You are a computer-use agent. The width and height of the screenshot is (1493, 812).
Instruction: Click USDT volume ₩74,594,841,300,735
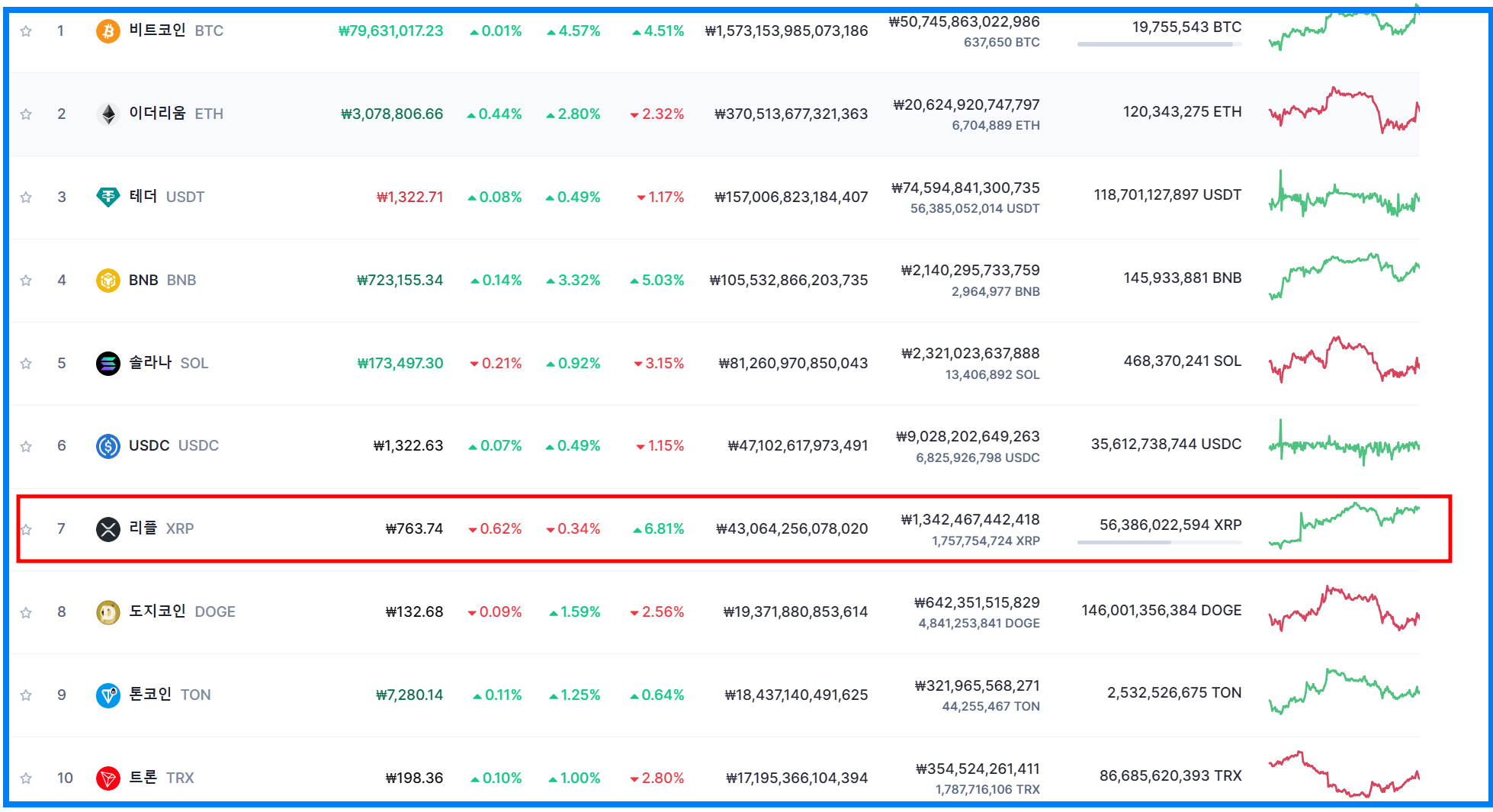pyautogui.click(x=966, y=188)
